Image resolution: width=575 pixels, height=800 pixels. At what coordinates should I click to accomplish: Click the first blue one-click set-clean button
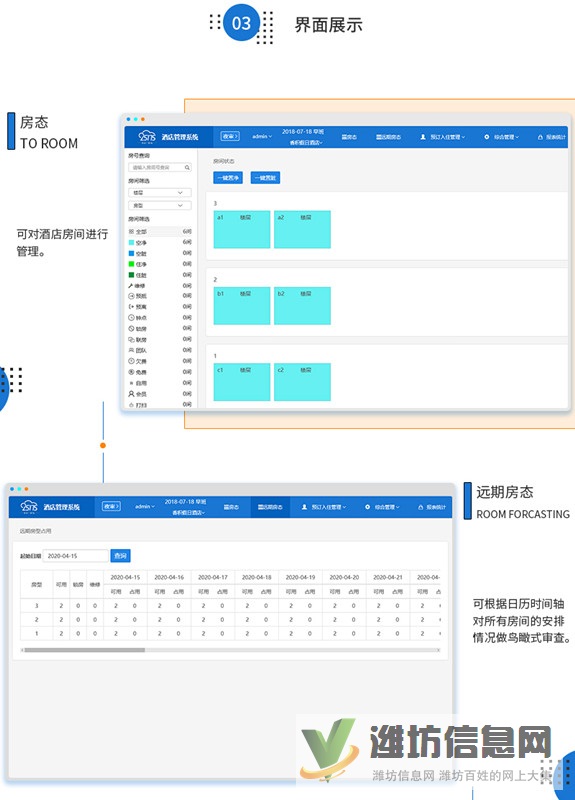228,178
